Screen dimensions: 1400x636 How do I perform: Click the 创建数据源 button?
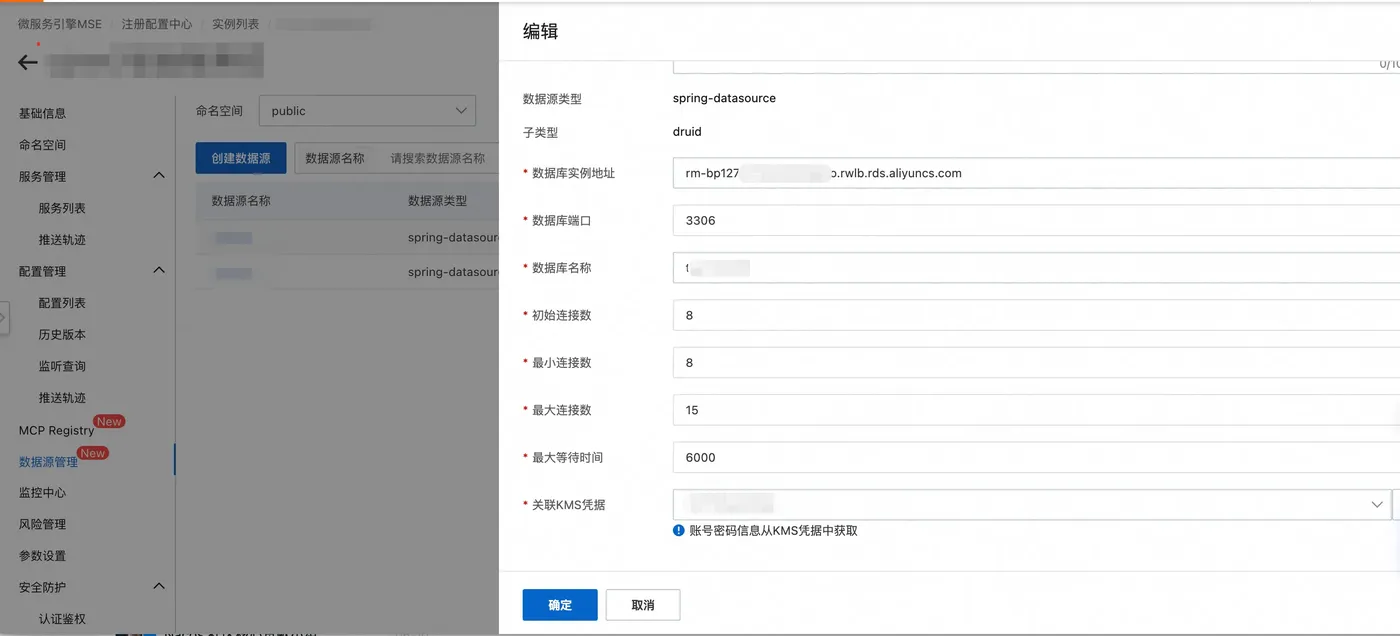[x=241, y=158]
